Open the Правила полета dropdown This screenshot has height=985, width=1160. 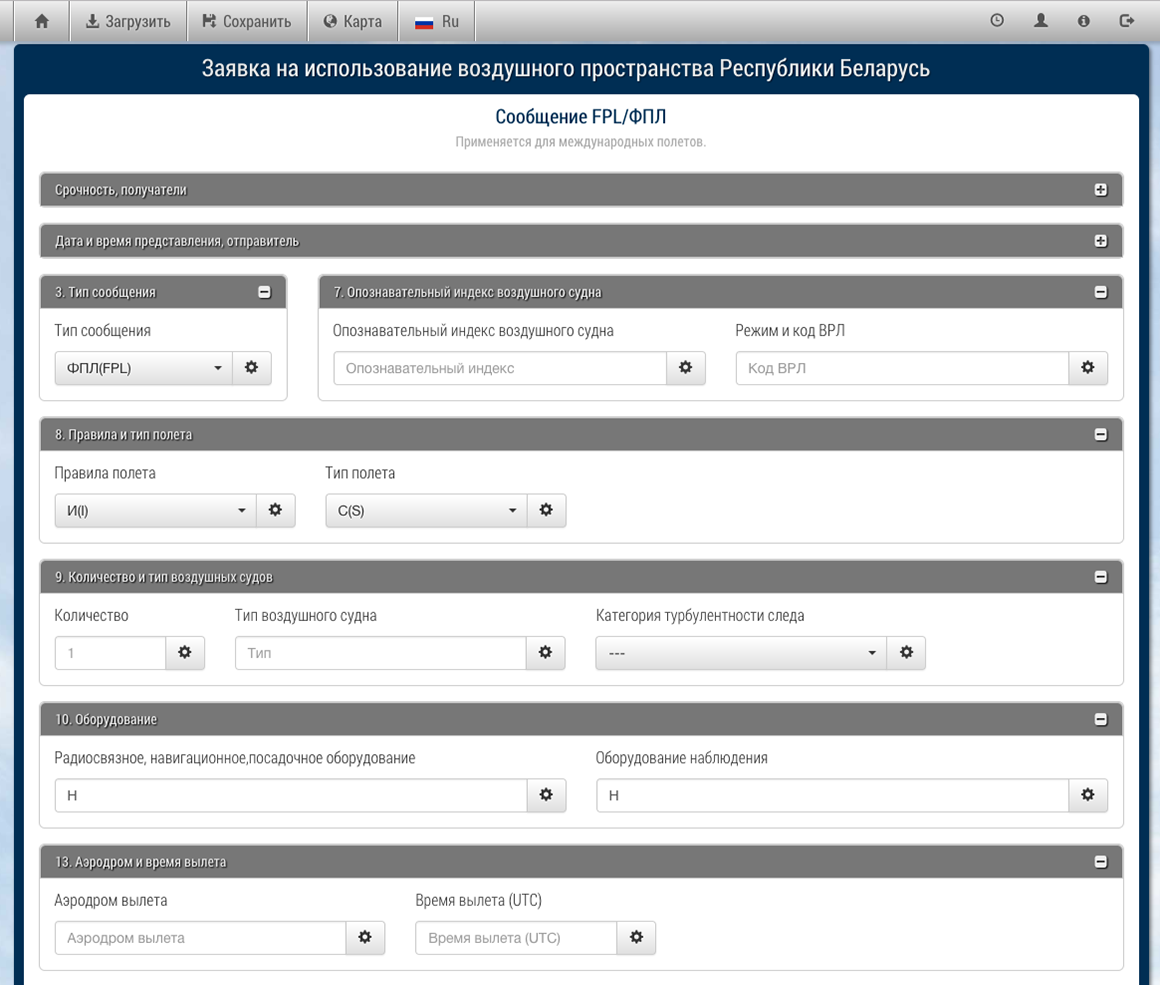tap(155, 511)
